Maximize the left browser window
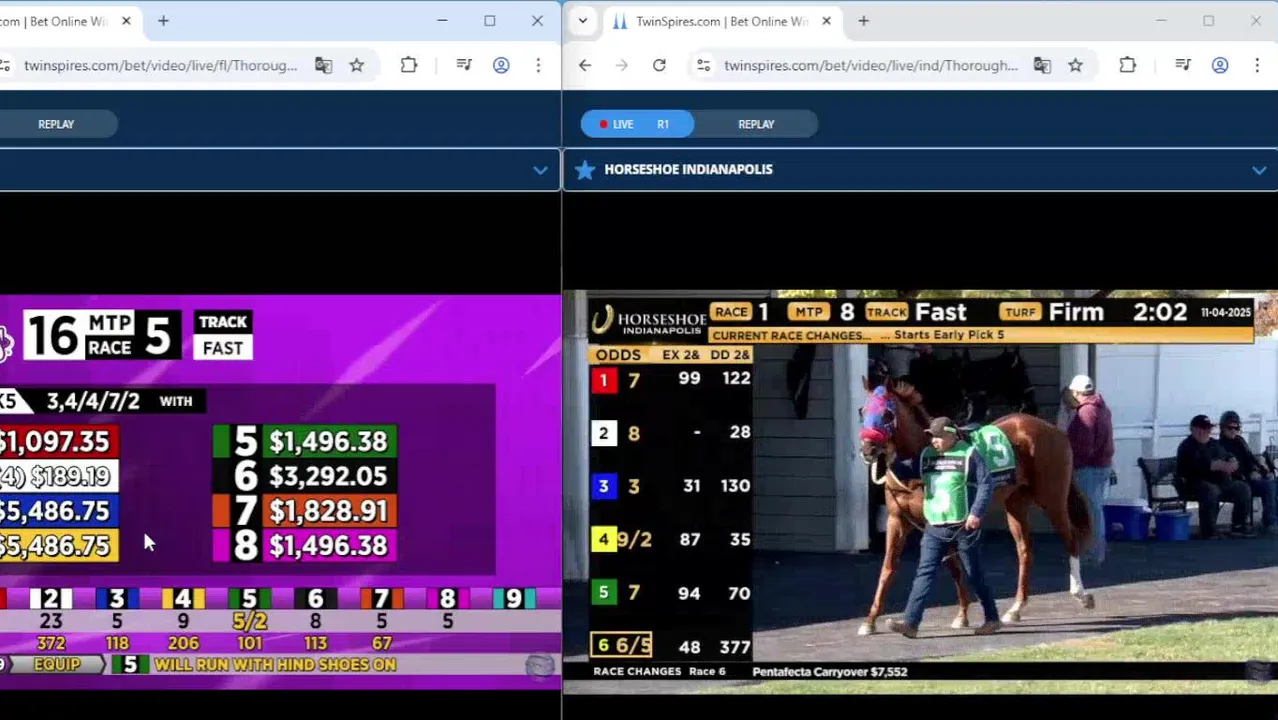1278x720 pixels. point(490,21)
